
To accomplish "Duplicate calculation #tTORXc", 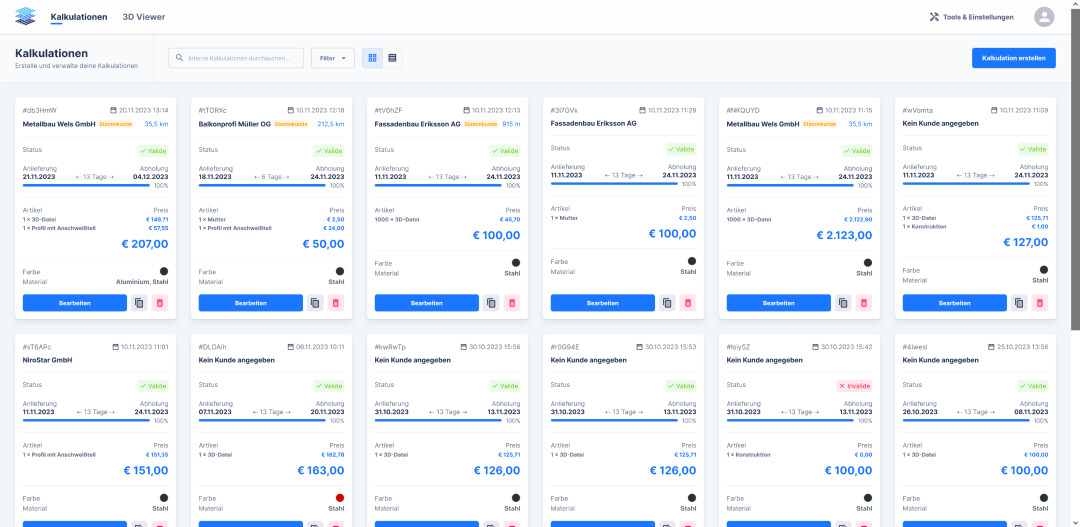I will point(315,303).
